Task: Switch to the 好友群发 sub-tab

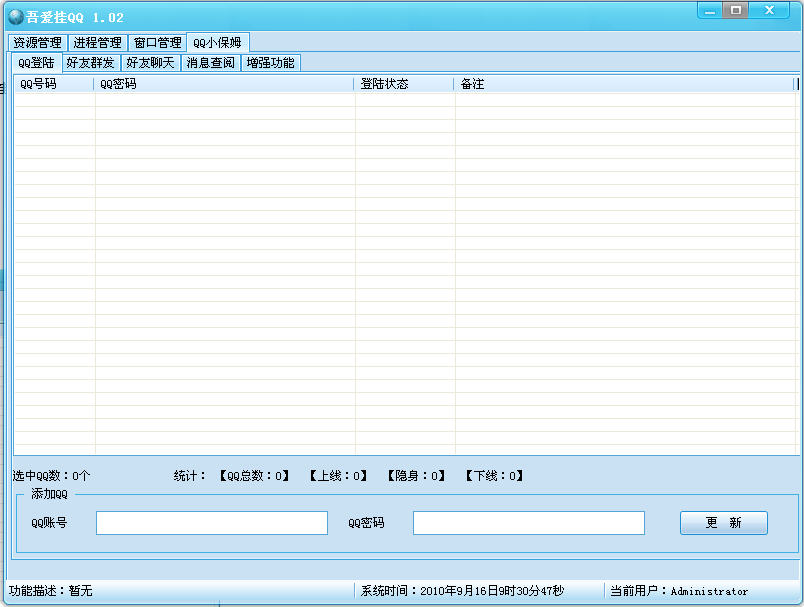Action: click(x=90, y=63)
